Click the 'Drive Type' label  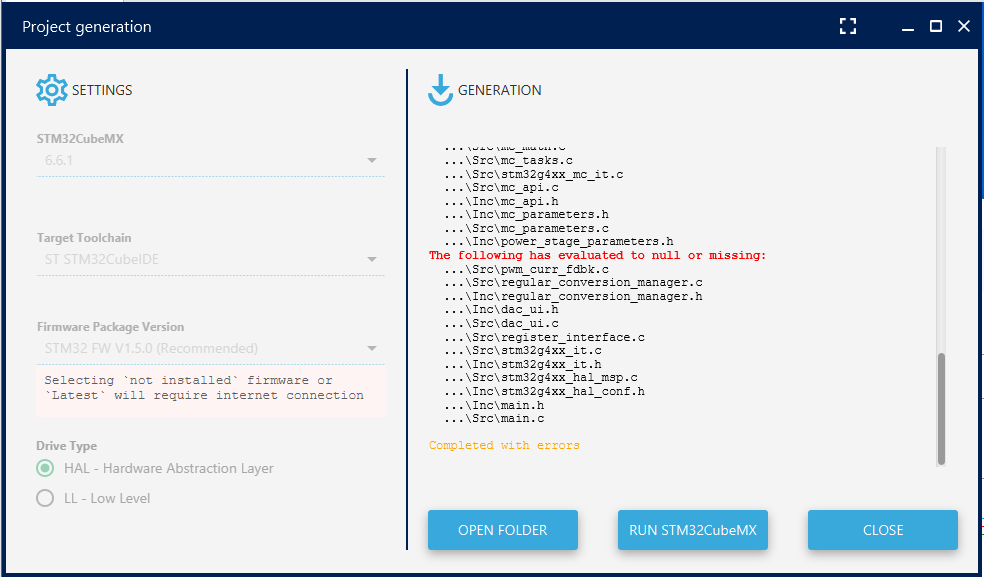coord(67,446)
